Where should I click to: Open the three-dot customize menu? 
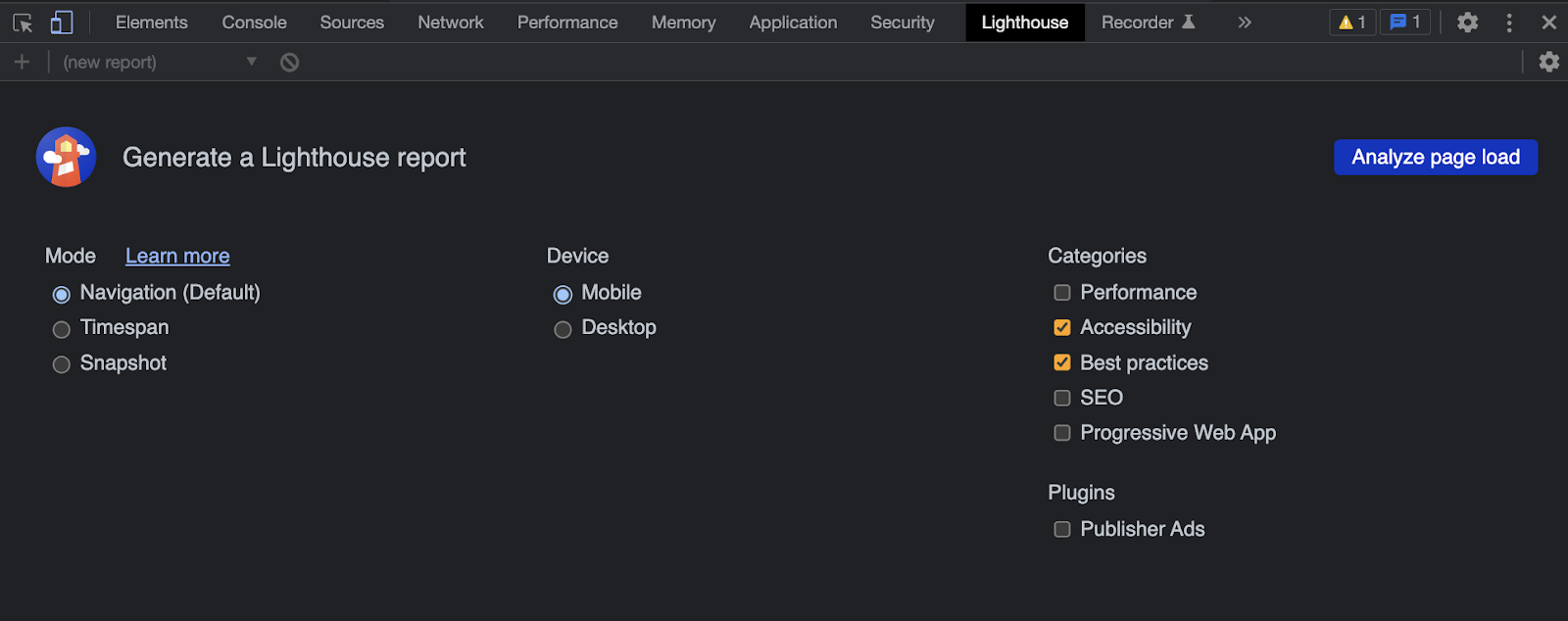coord(1509,22)
